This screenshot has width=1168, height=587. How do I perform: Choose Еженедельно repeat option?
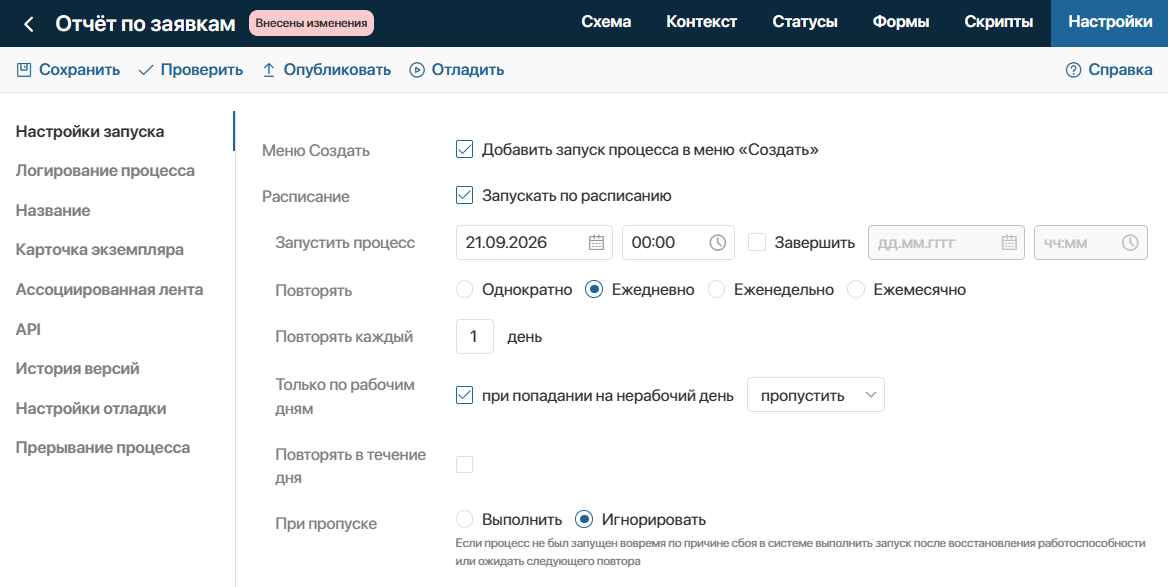[x=716, y=289]
